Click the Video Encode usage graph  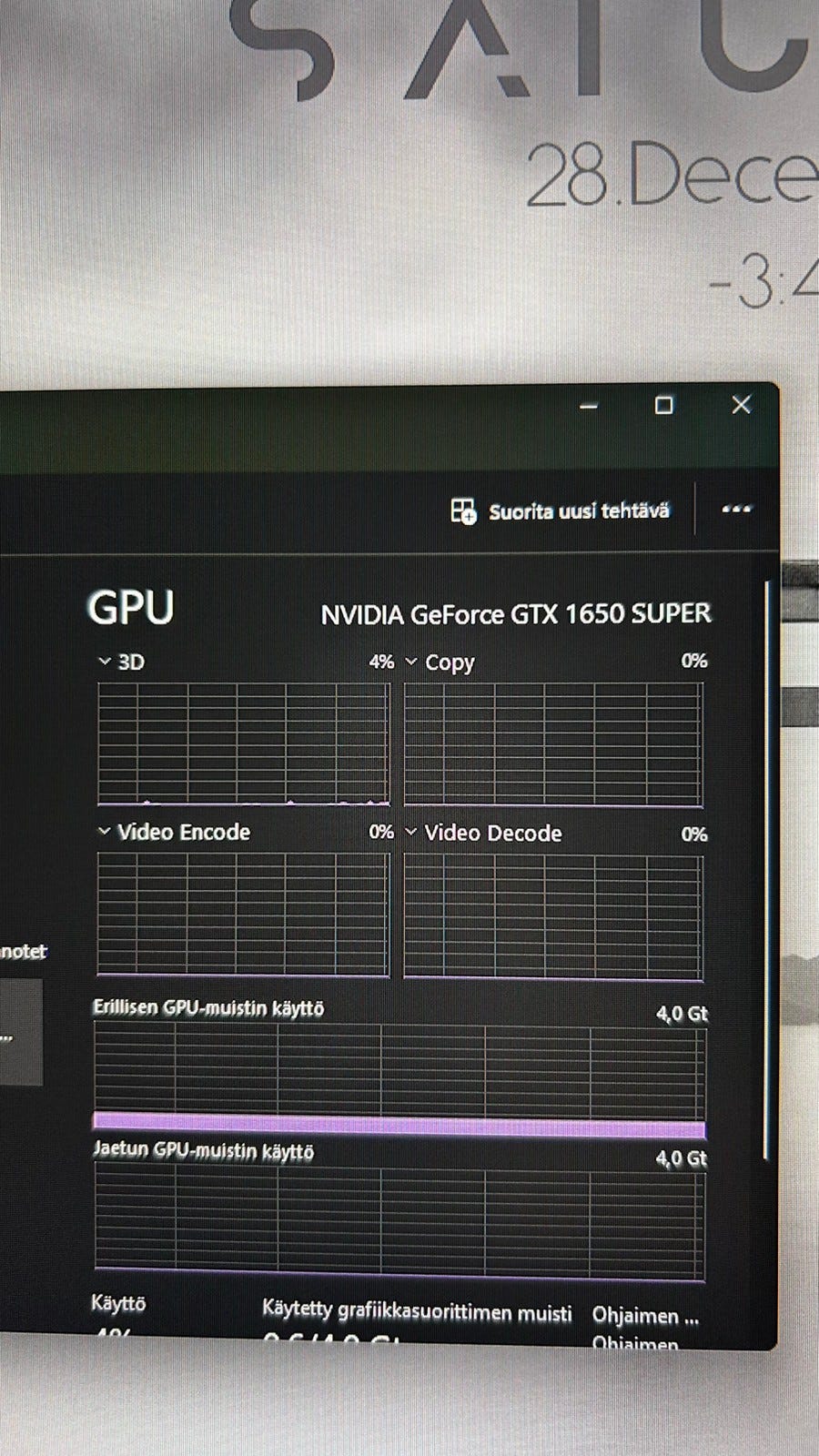click(243, 915)
